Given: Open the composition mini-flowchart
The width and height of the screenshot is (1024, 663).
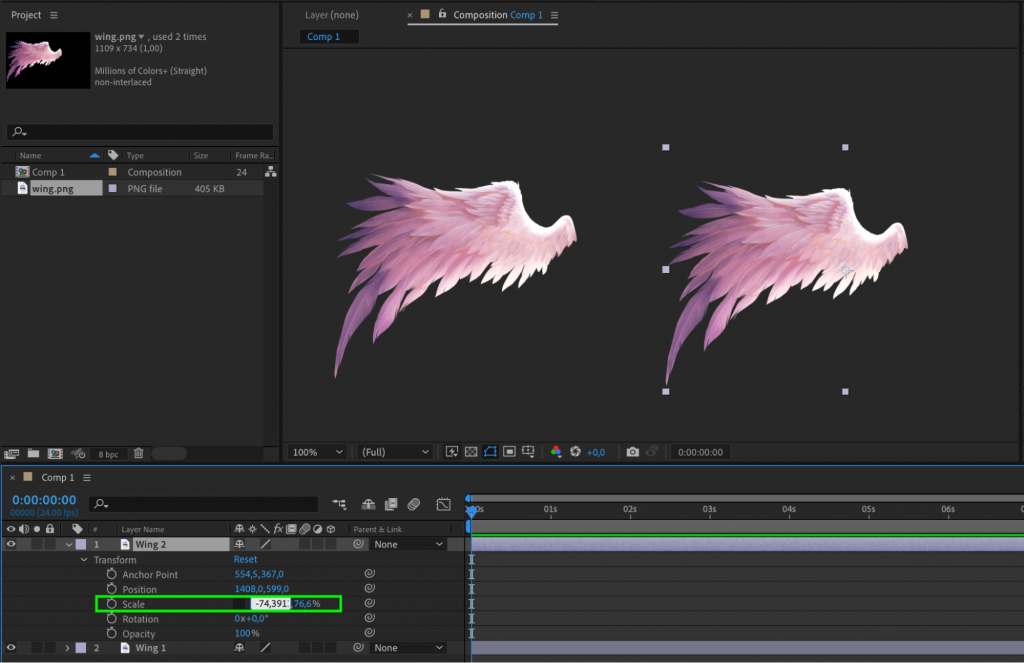Looking at the screenshot, I should click(340, 503).
